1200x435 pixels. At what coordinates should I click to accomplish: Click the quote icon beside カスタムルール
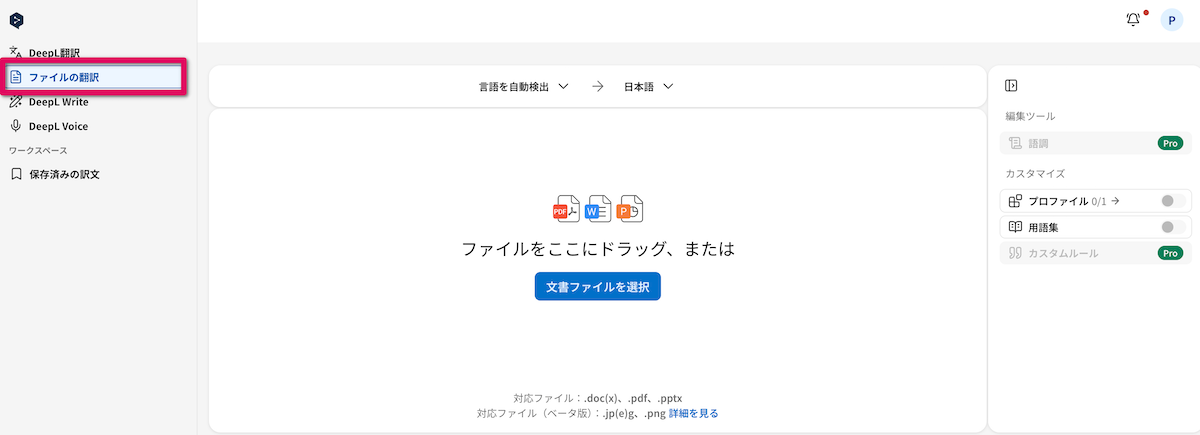[x=1015, y=253]
